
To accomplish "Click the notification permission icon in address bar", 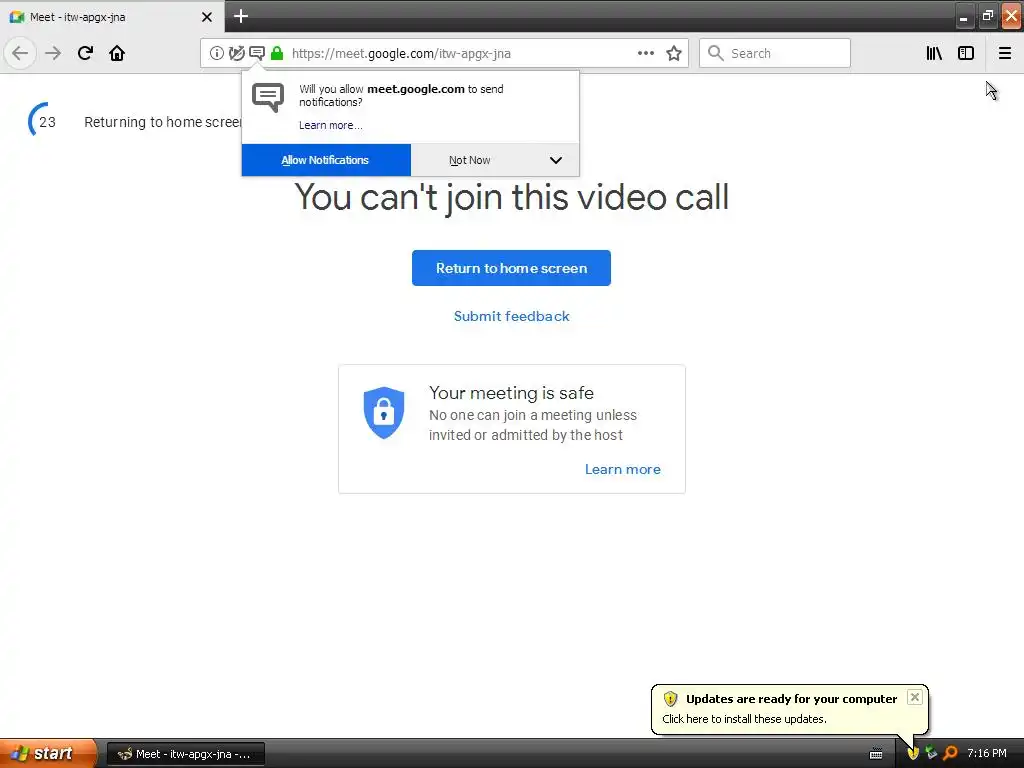I will (x=257, y=53).
